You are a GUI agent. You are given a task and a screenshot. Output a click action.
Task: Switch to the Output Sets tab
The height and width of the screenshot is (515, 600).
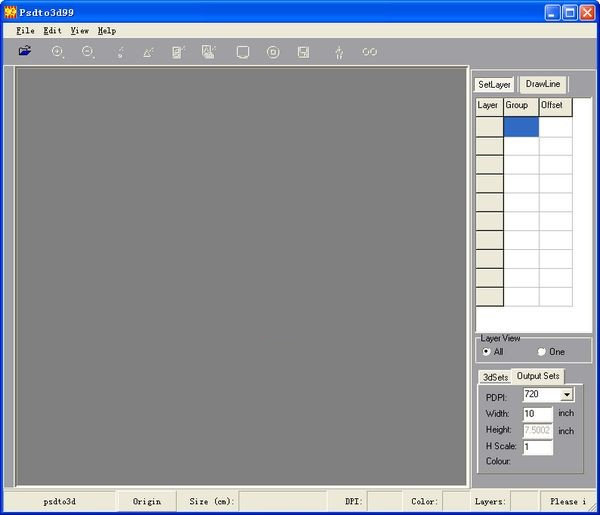coord(538,376)
